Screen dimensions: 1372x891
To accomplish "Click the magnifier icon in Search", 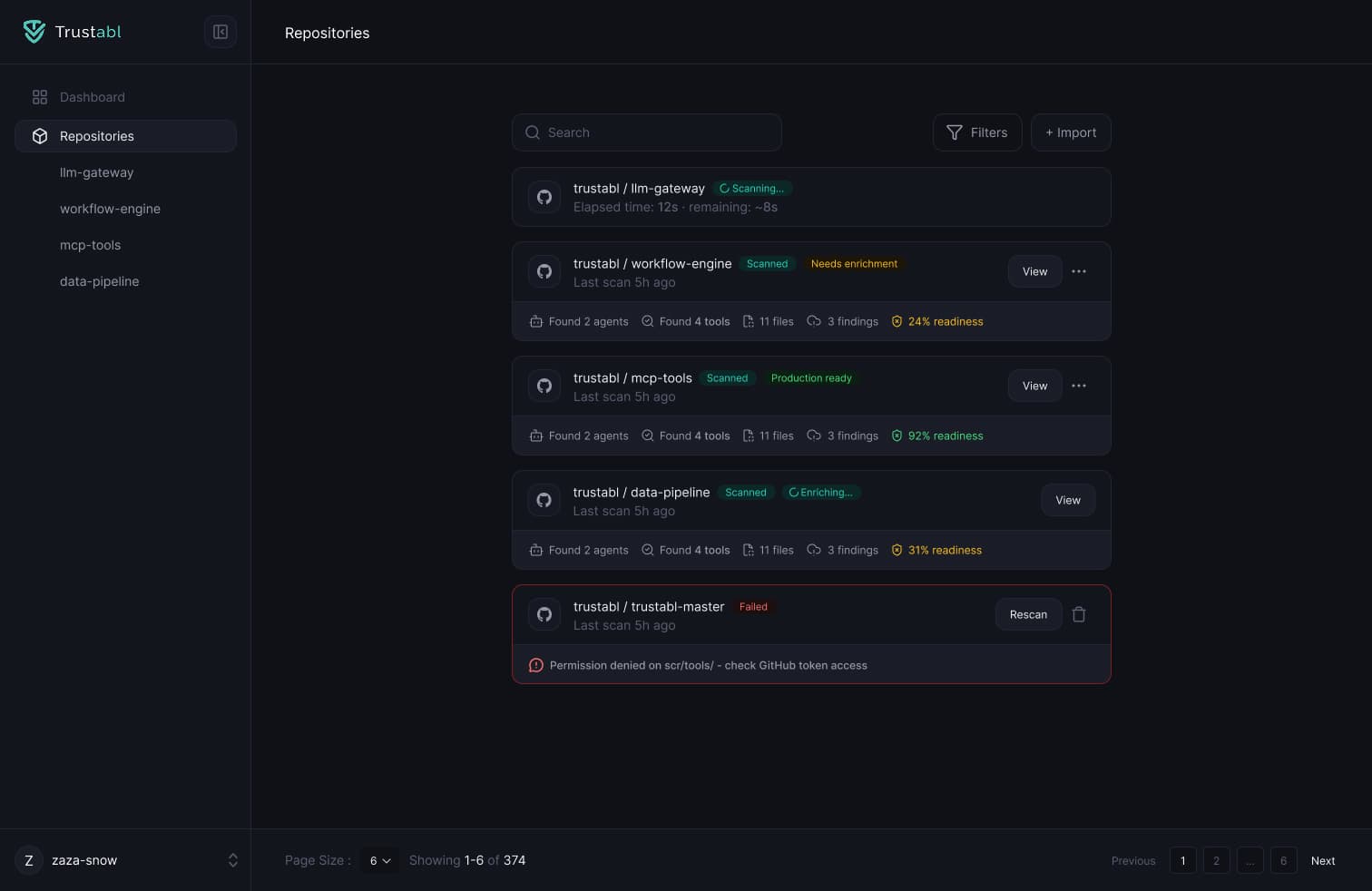I will click(533, 132).
